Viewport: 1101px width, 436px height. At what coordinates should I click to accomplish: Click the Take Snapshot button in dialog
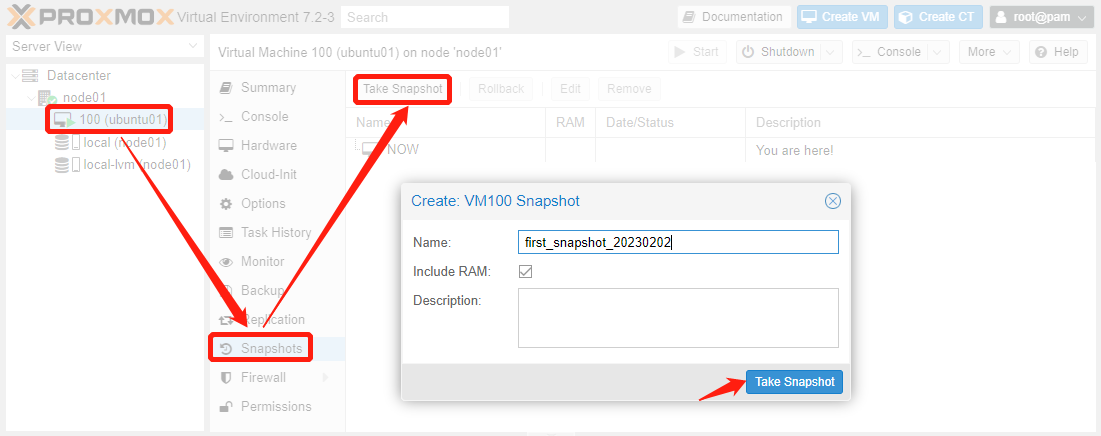coord(794,382)
